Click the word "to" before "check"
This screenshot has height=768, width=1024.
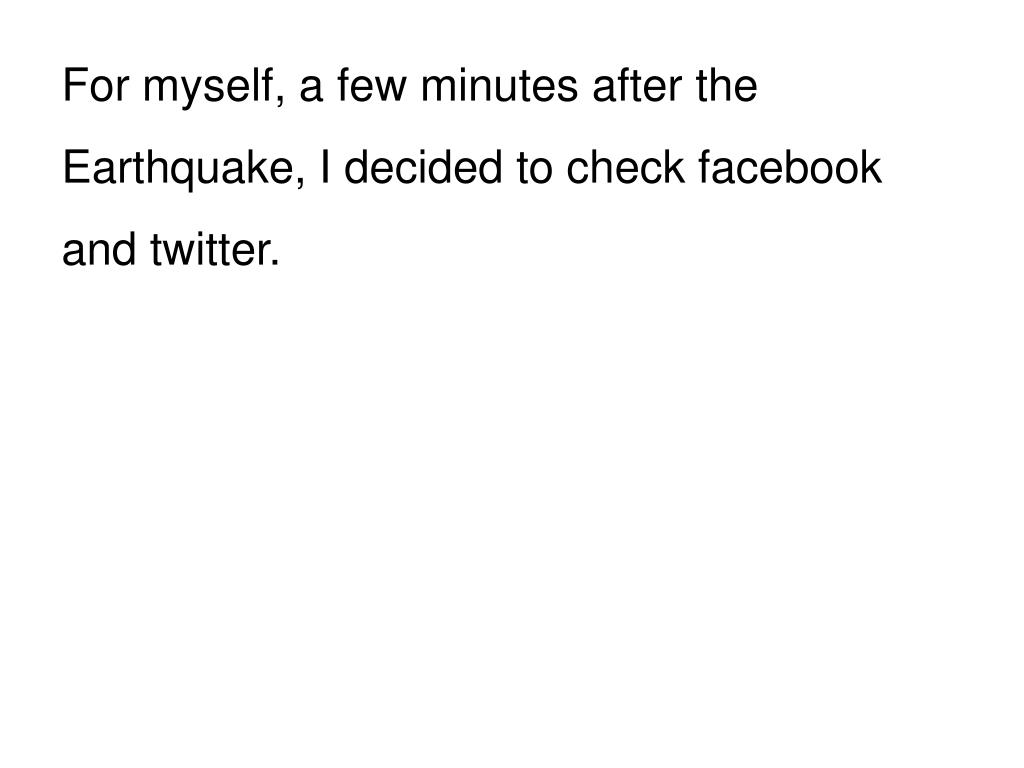534,168
